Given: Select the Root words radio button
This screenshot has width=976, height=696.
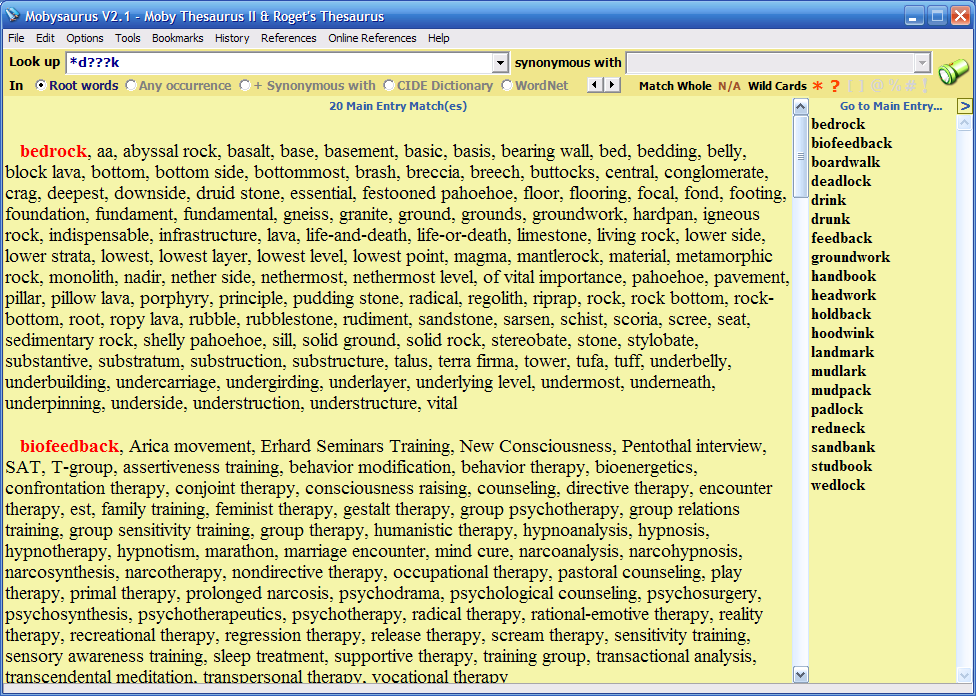Looking at the screenshot, I should pos(40,85).
